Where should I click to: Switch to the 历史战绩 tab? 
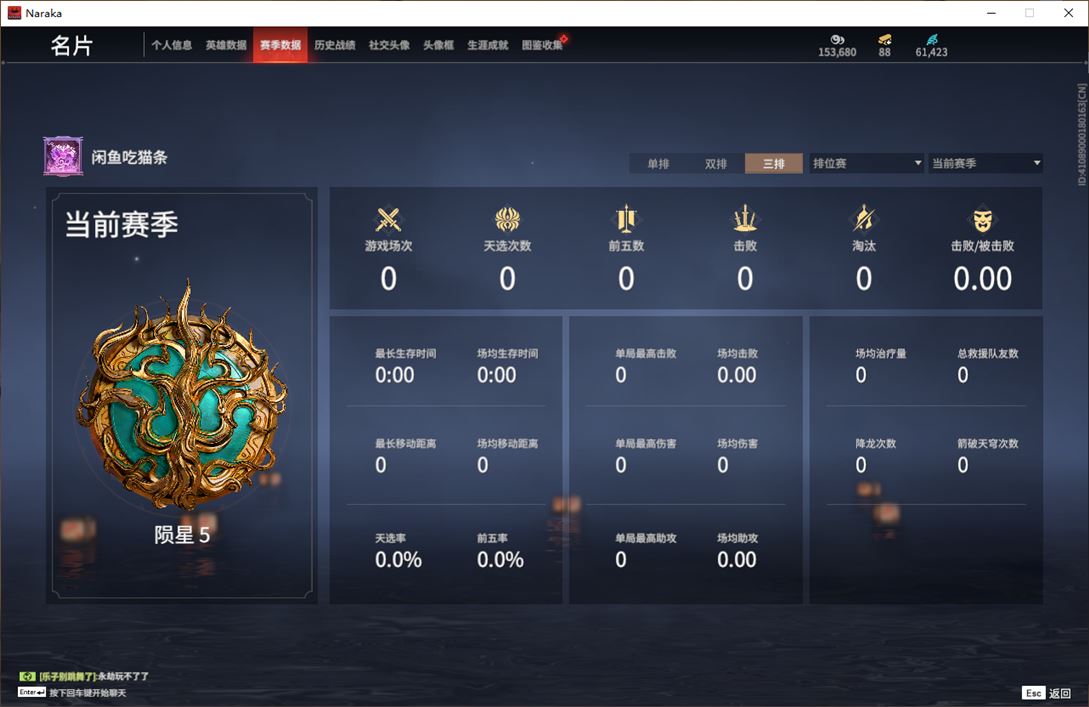click(x=335, y=45)
